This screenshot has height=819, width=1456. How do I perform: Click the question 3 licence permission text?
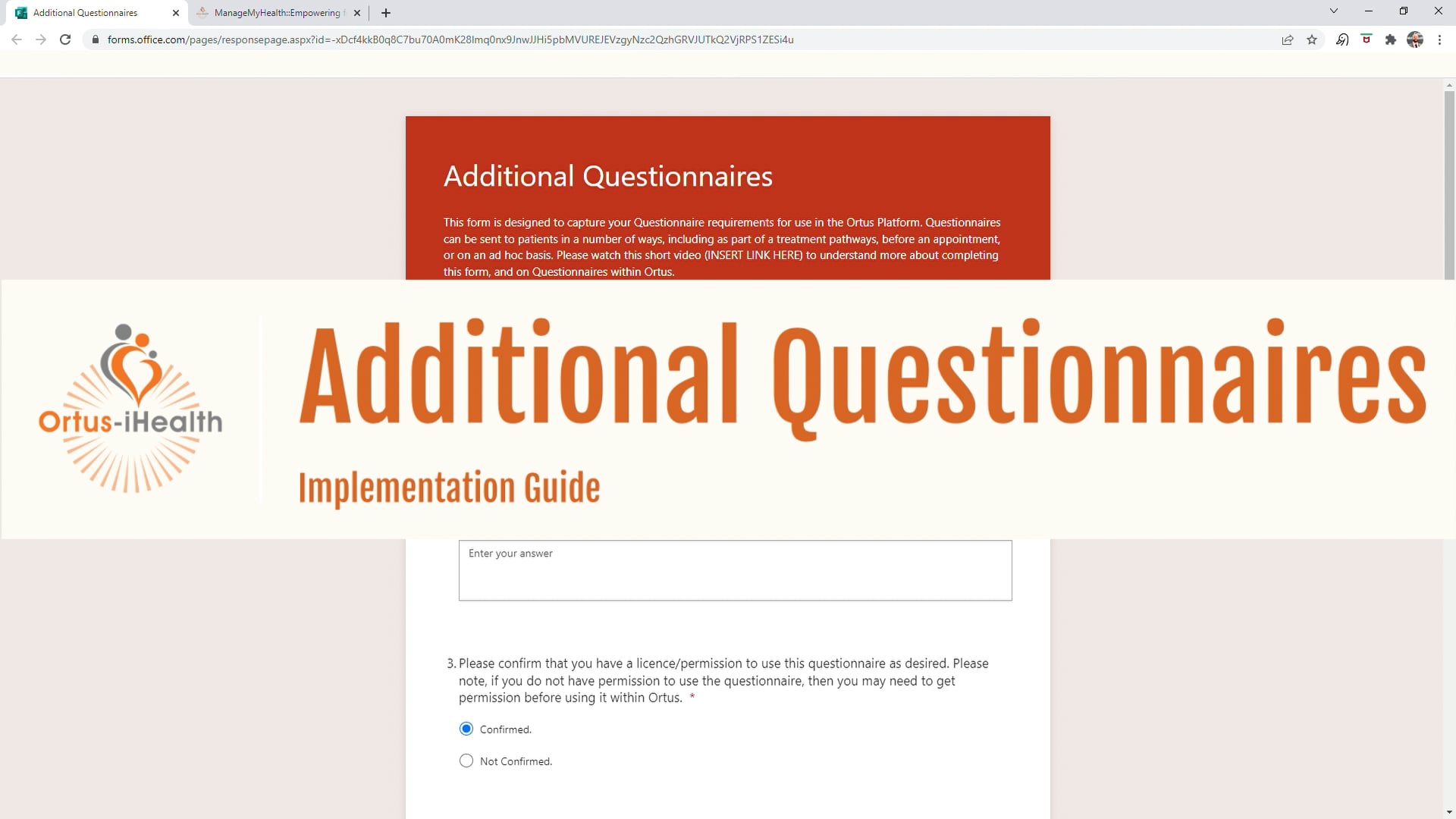point(723,680)
